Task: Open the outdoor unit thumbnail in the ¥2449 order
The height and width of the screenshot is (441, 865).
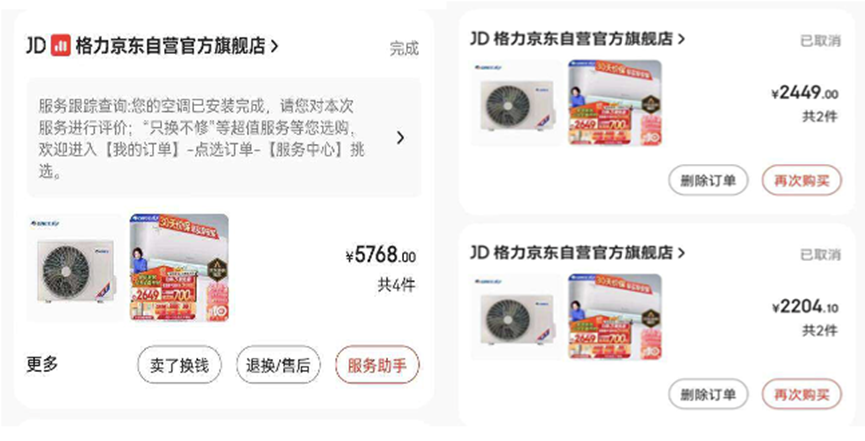Action: click(x=517, y=103)
